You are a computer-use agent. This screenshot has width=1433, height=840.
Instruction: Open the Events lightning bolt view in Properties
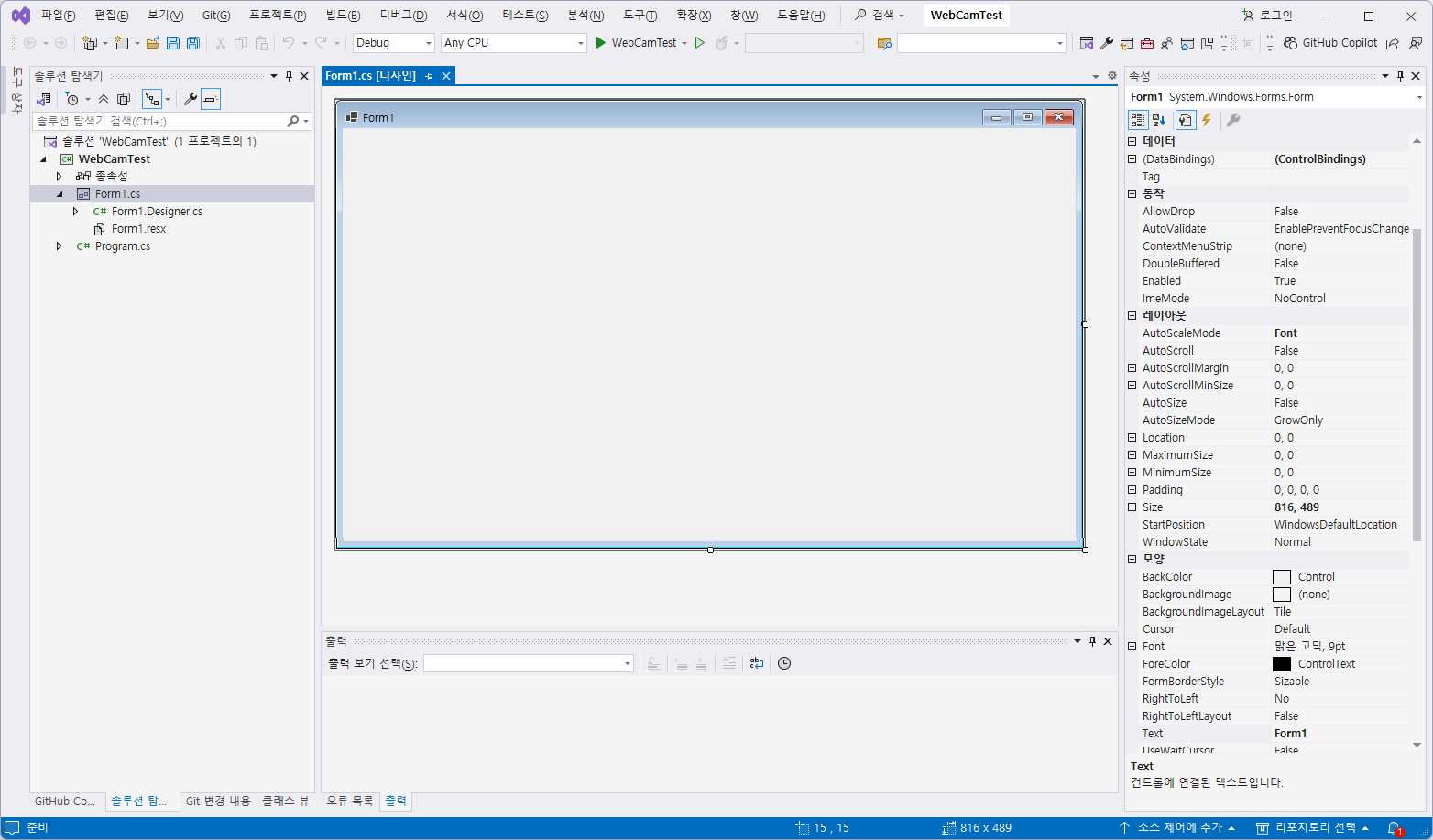[x=1207, y=120]
